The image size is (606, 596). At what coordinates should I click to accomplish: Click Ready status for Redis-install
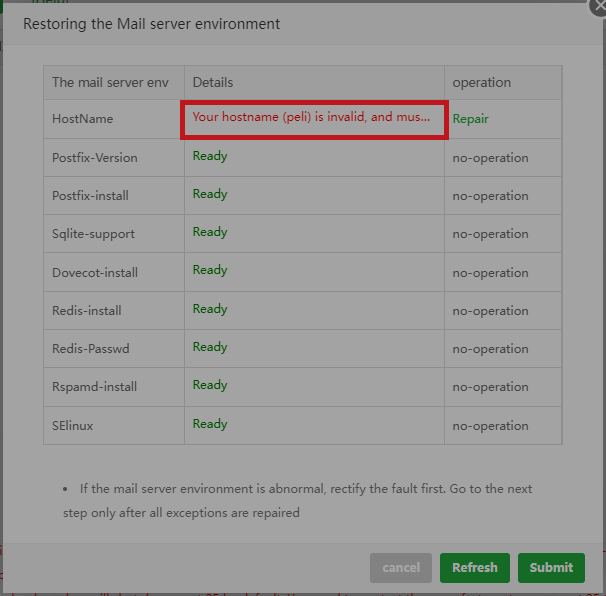click(210, 309)
